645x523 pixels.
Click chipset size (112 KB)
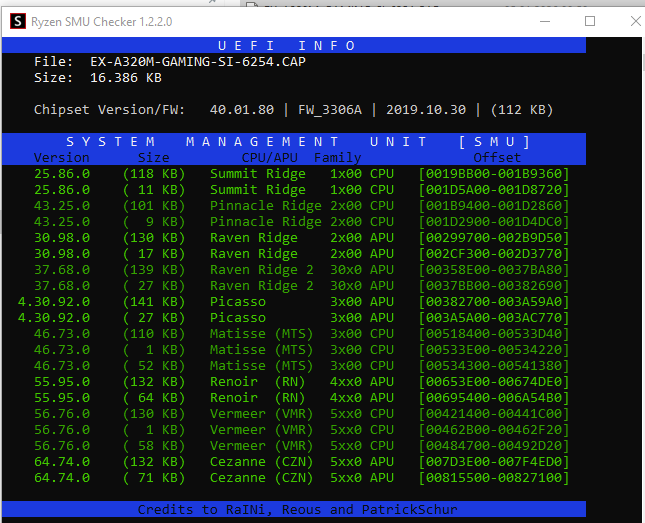tap(522, 110)
